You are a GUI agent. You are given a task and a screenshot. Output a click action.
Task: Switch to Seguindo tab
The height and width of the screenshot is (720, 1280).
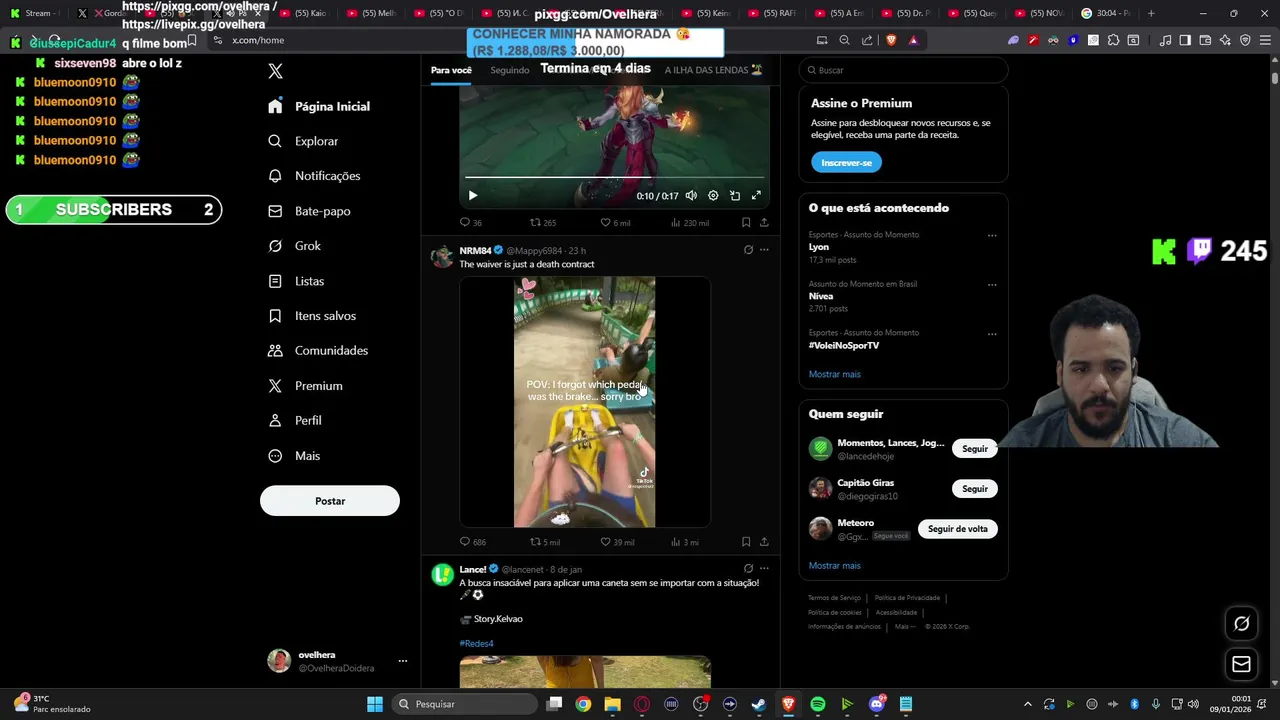[510, 70]
